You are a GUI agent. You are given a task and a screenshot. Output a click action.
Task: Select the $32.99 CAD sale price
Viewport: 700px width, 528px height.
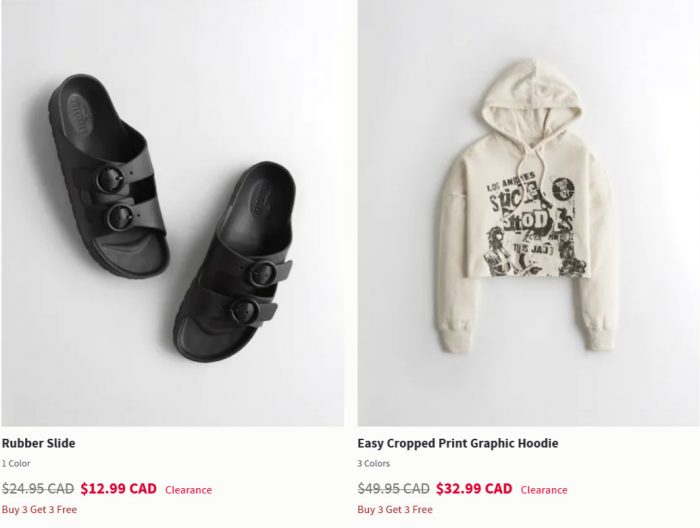click(474, 488)
